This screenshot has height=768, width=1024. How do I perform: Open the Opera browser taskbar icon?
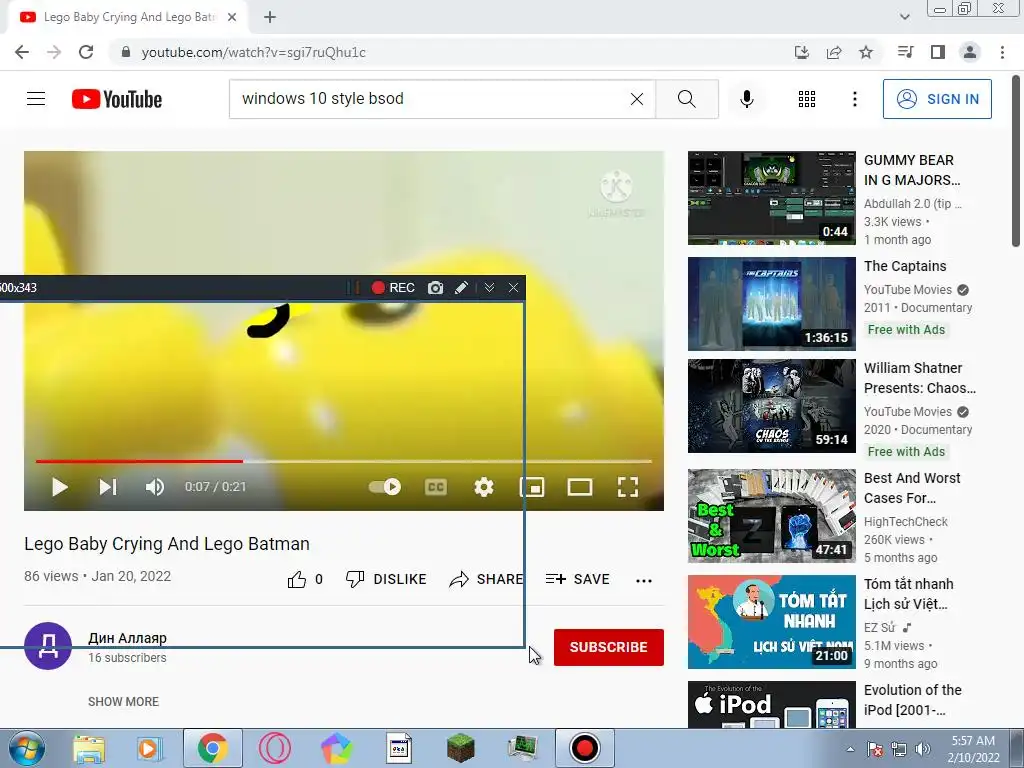[274, 748]
